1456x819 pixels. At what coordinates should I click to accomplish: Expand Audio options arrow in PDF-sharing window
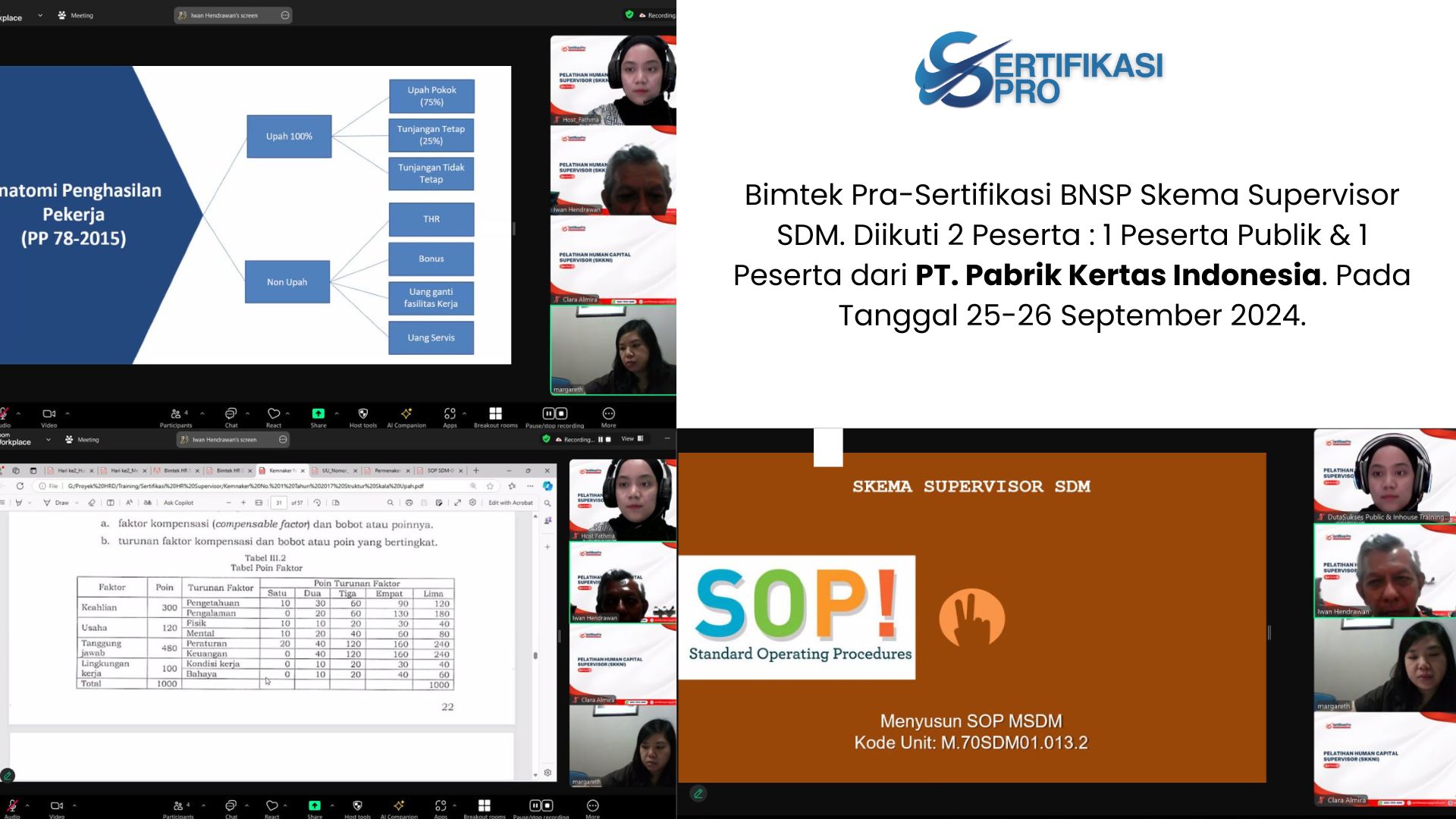point(27,805)
